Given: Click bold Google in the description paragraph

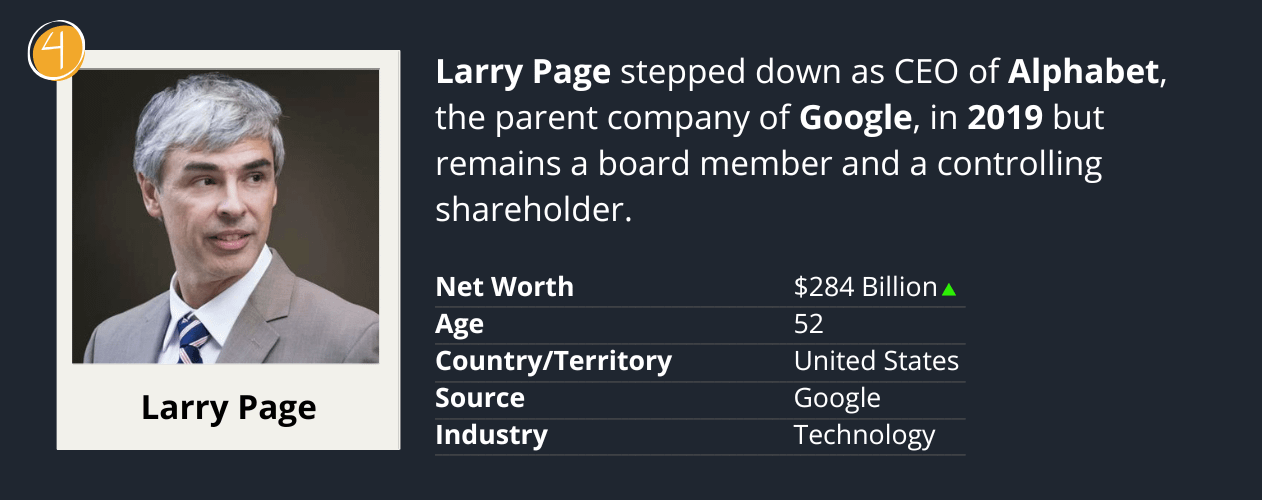Looking at the screenshot, I should pyautogui.click(x=855, y=119).
